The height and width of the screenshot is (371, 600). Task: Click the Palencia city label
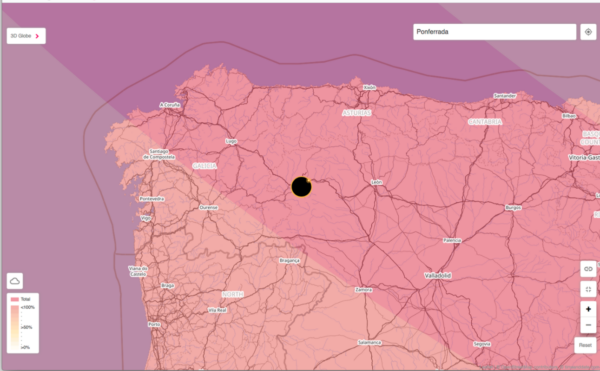pyautogui.click(x=452, y=240)
